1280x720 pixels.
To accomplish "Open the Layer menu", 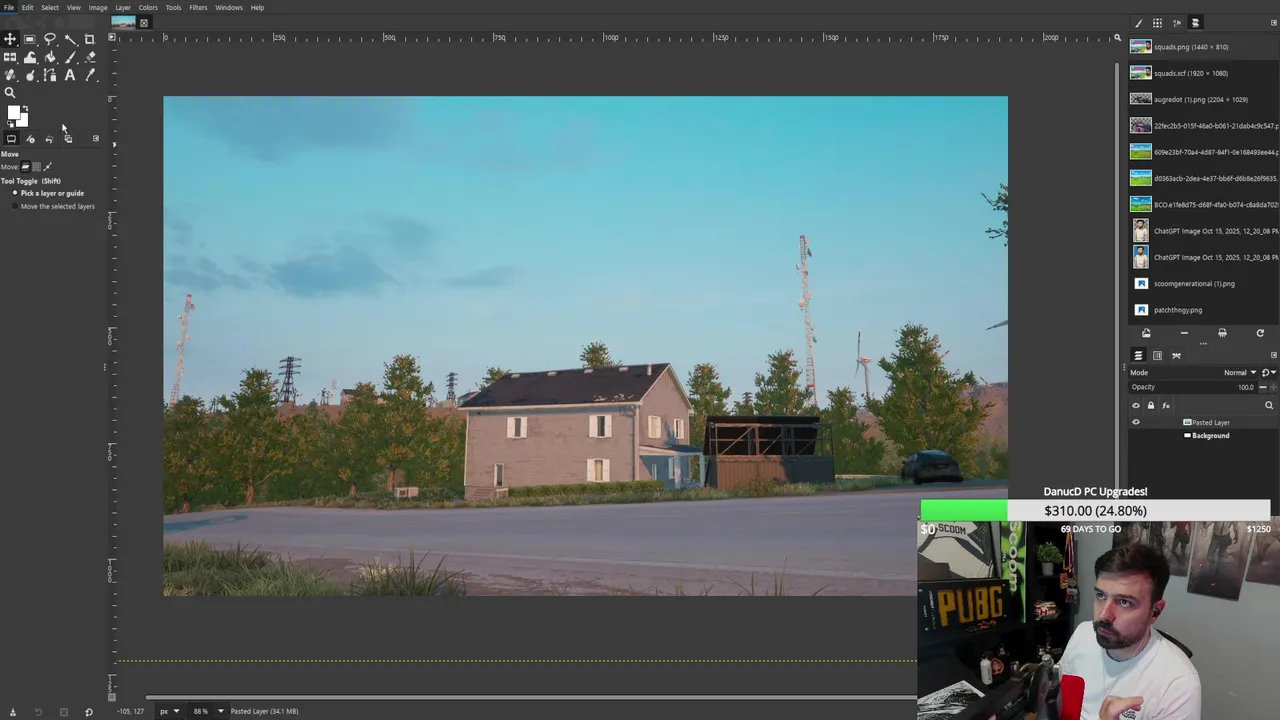I will coord(123,7).
